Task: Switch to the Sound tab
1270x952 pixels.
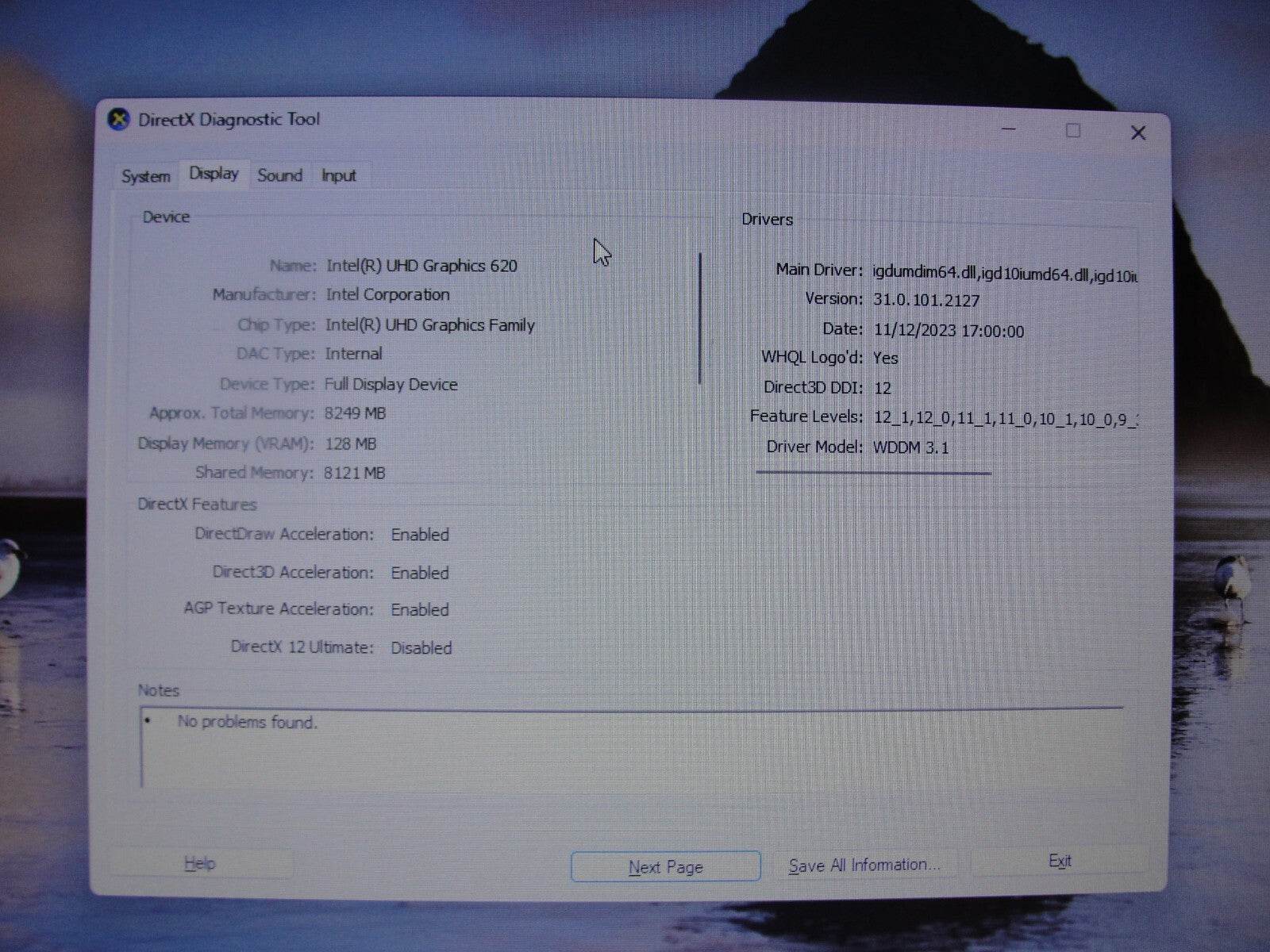Action: [279, 176]
